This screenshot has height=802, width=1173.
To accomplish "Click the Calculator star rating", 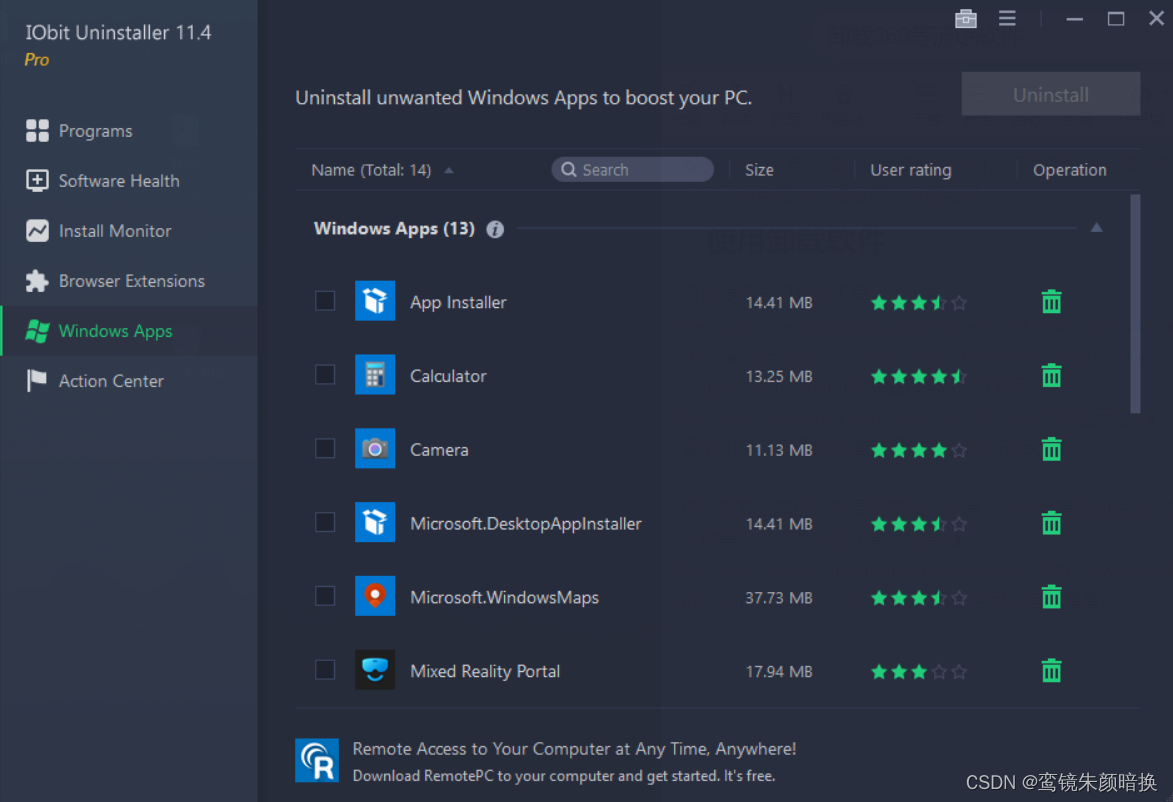I will (919, 376).
